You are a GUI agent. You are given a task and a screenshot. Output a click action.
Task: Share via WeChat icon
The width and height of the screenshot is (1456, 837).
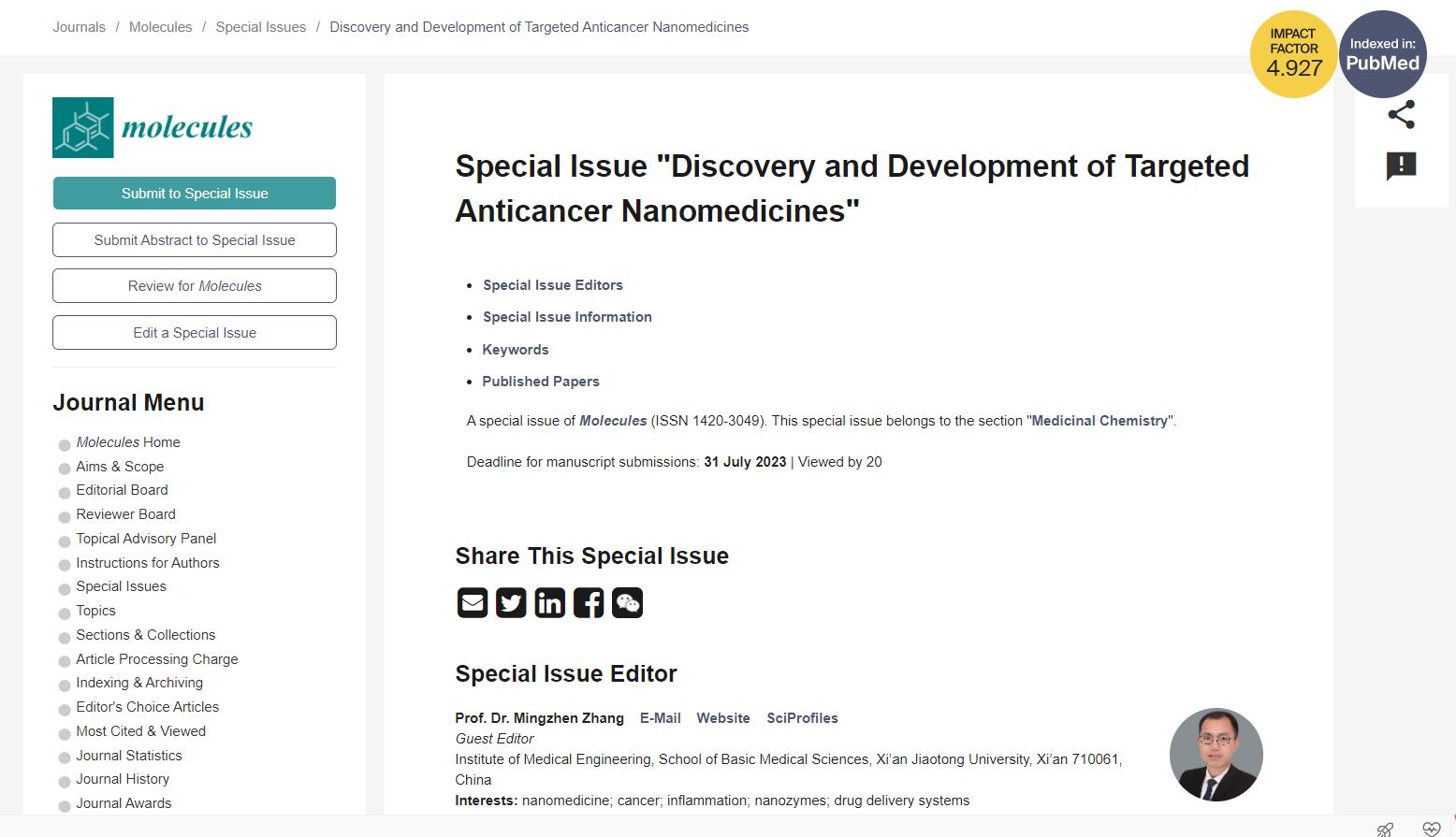pos(627,603)
